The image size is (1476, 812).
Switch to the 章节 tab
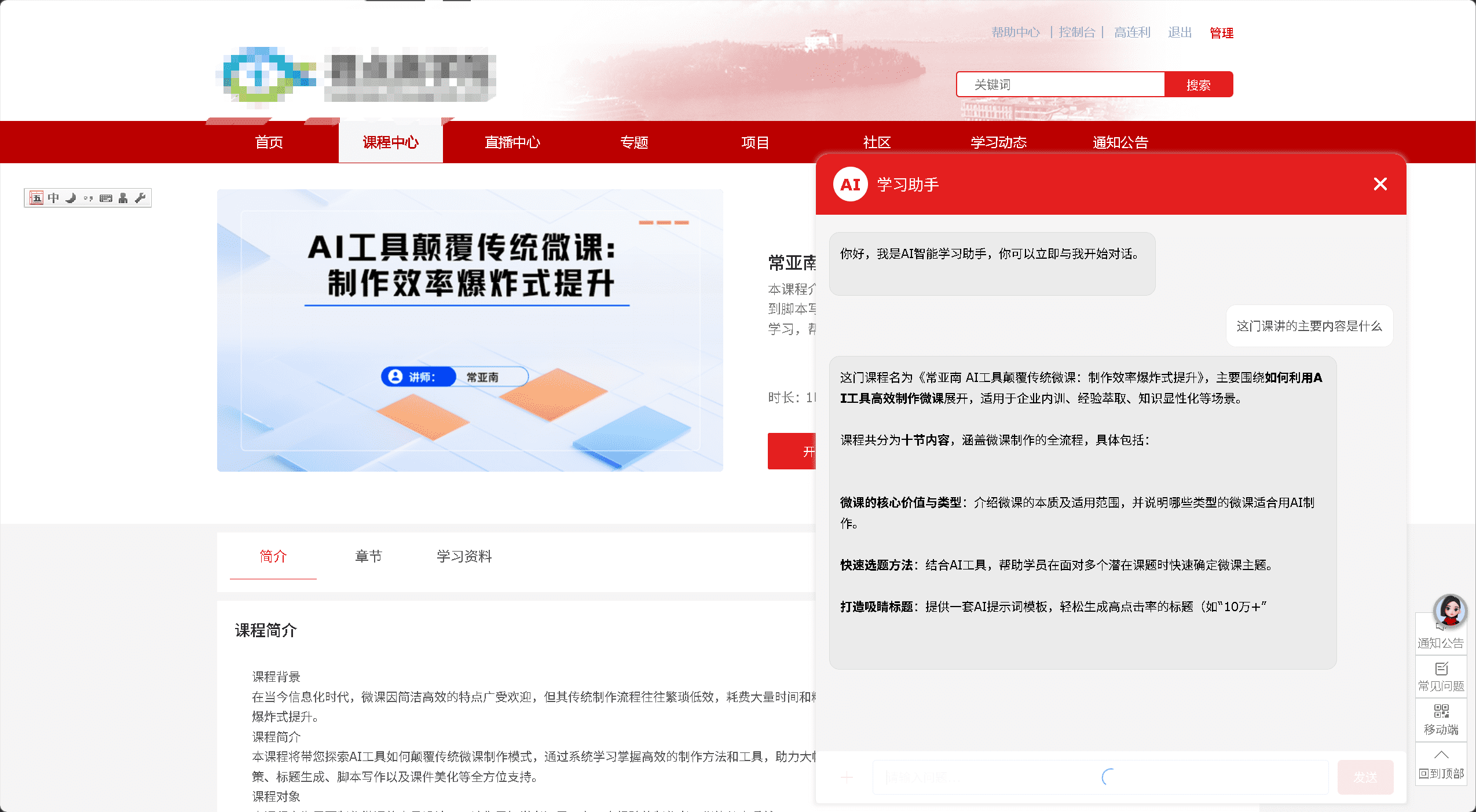tap(368, 556)
